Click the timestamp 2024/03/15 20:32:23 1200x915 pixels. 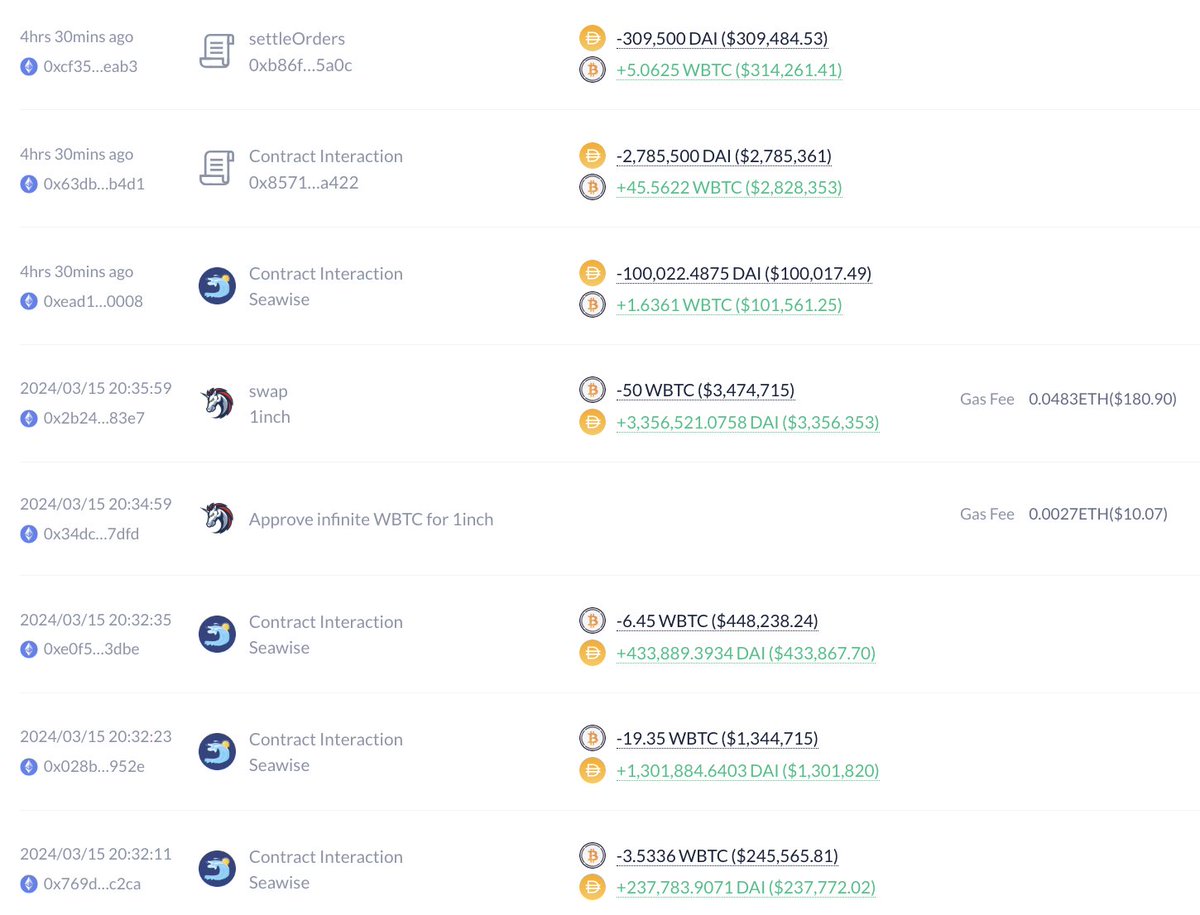(x=96, y=736)
